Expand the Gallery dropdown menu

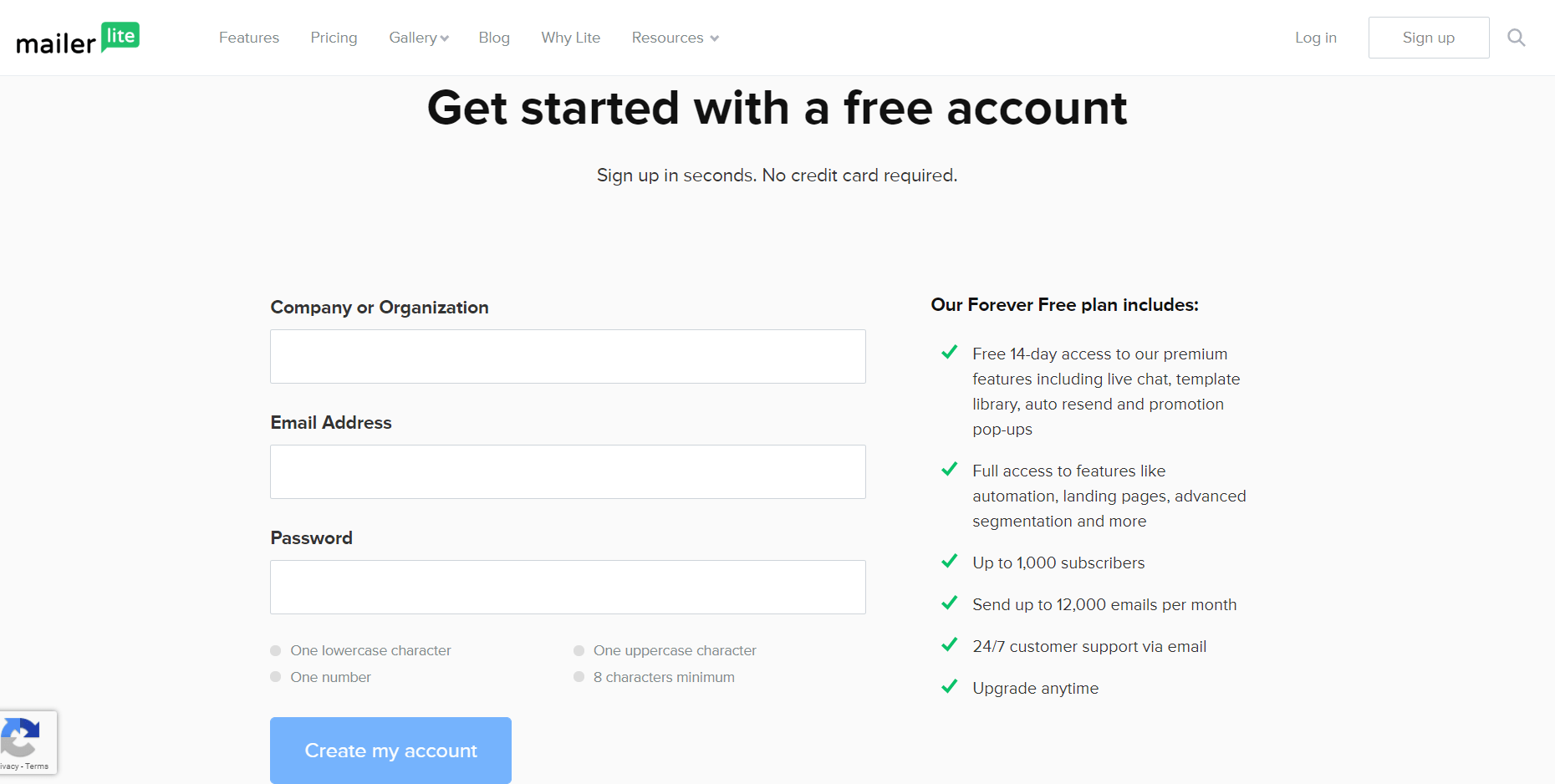click(x=419, y=38)
